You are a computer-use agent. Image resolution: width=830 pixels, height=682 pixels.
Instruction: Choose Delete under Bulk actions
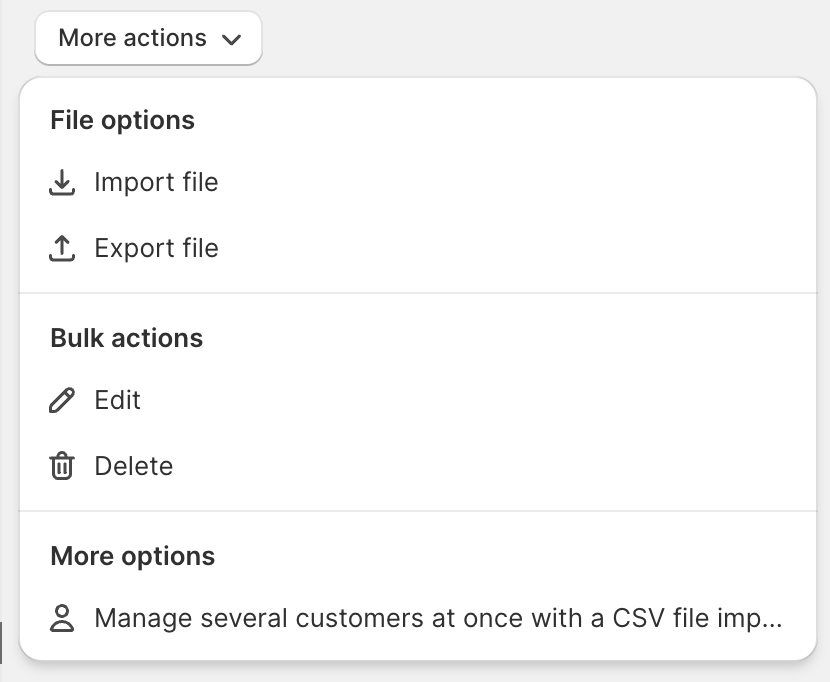(418, 466)
